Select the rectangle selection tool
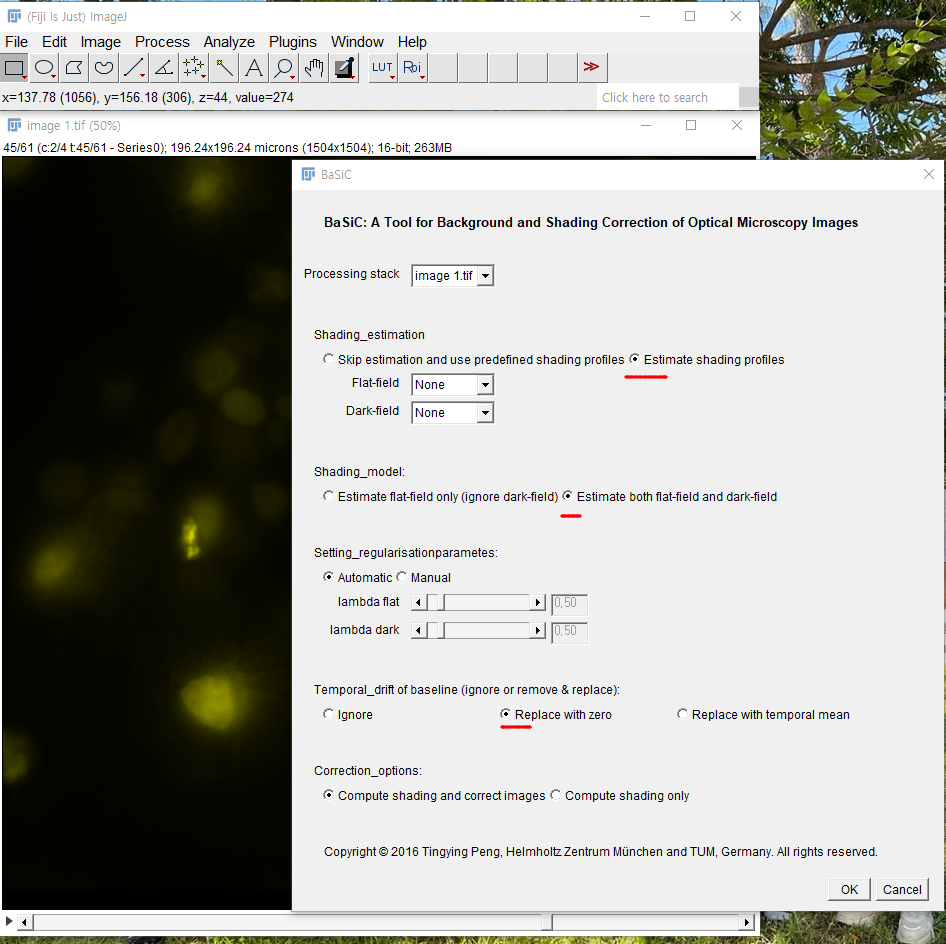 coord(14,67)
